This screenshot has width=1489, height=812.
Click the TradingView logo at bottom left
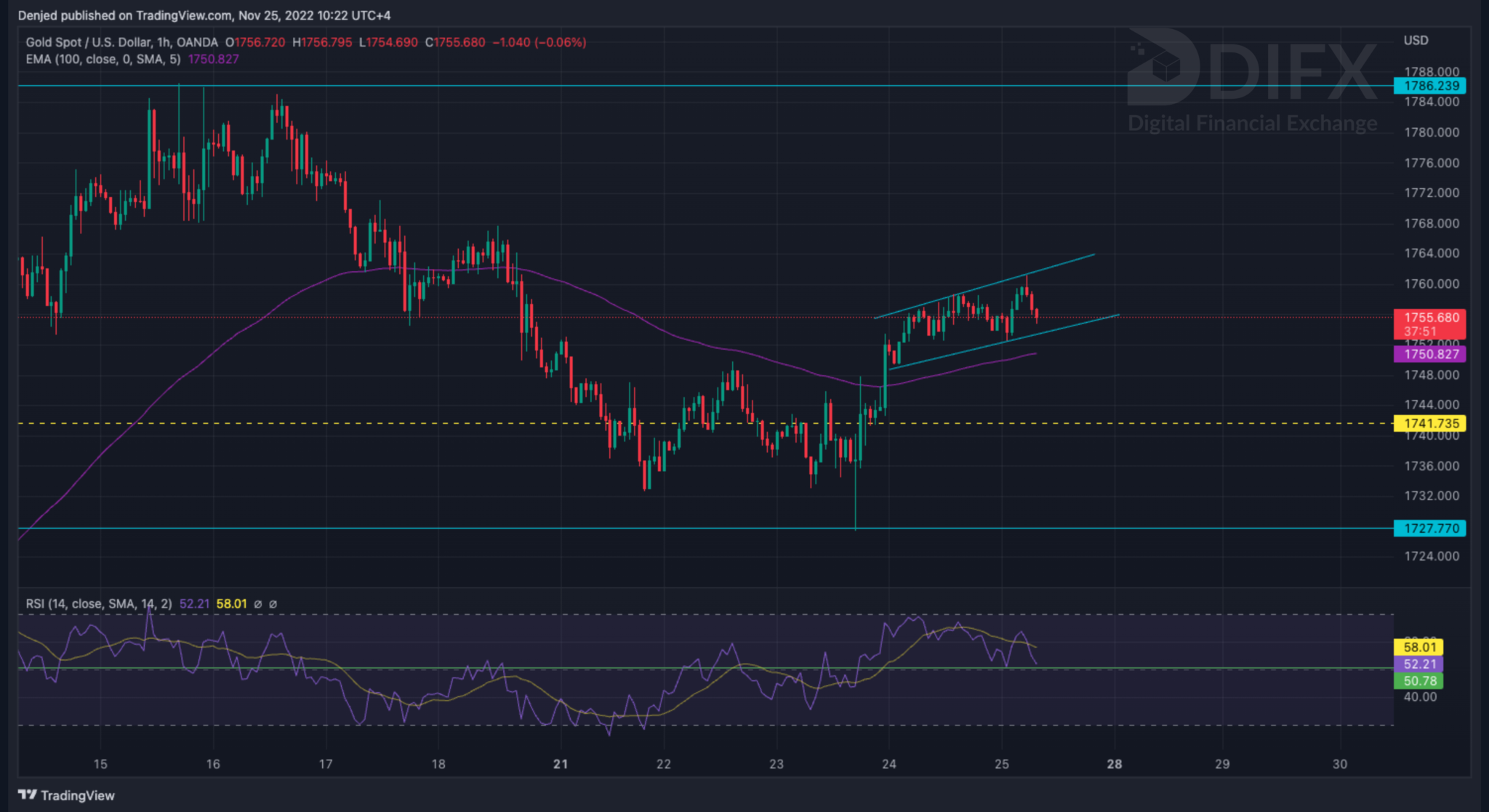[x=66, y=795]
